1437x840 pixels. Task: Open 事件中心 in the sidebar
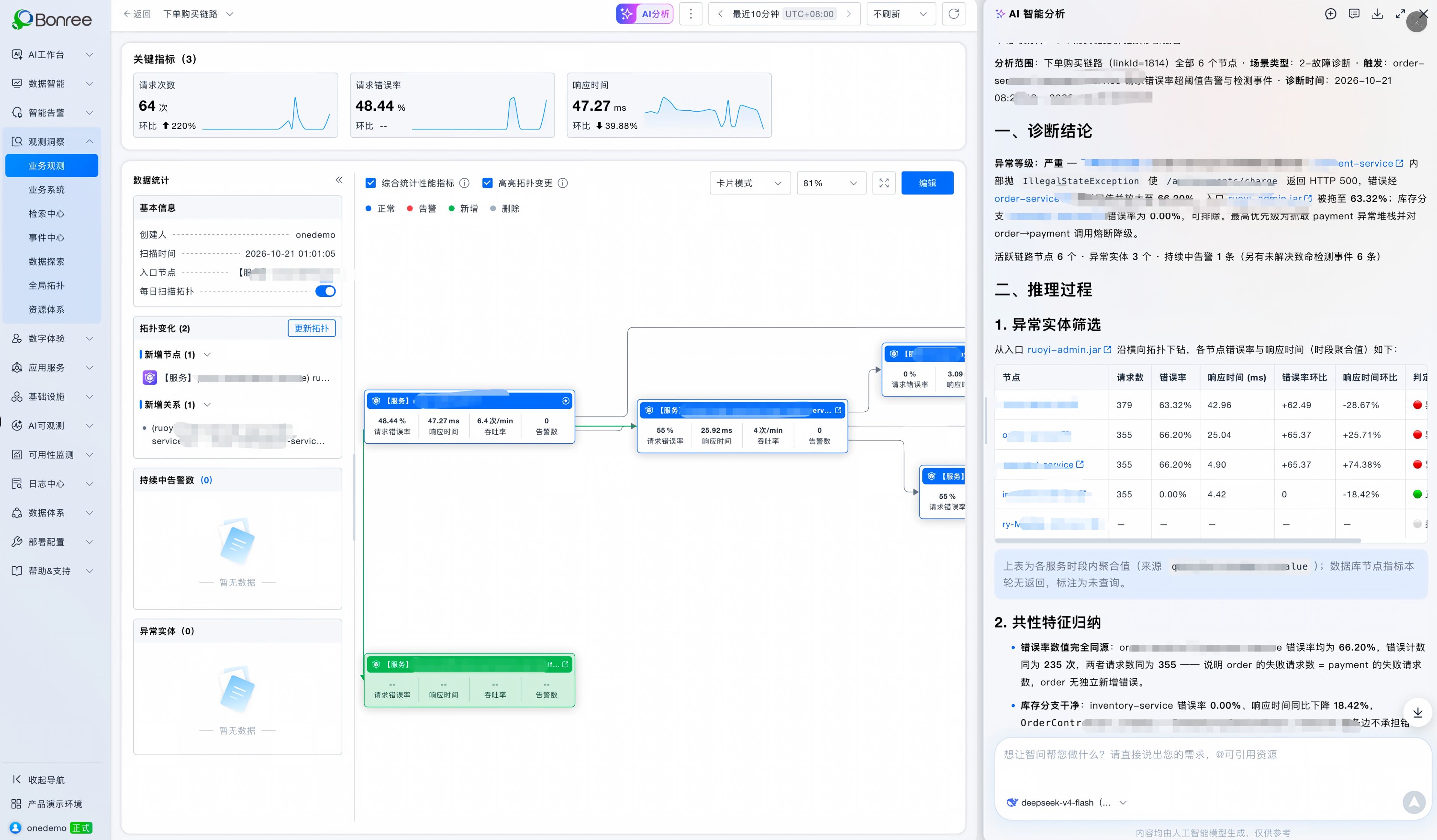(x=47, y=237)
